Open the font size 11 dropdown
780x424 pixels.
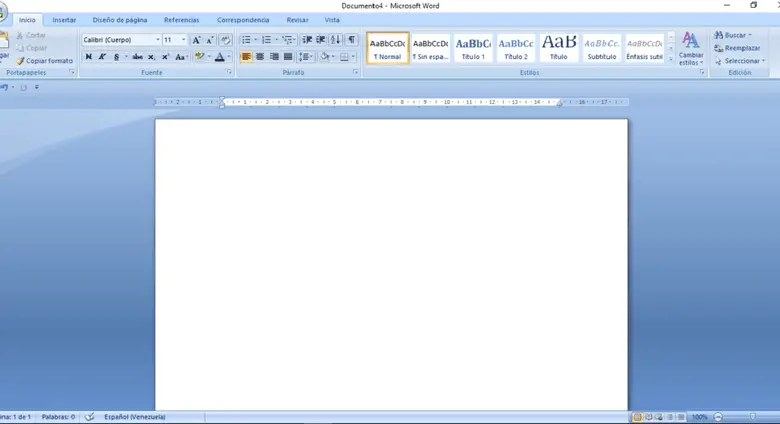[x=184, y=40]
